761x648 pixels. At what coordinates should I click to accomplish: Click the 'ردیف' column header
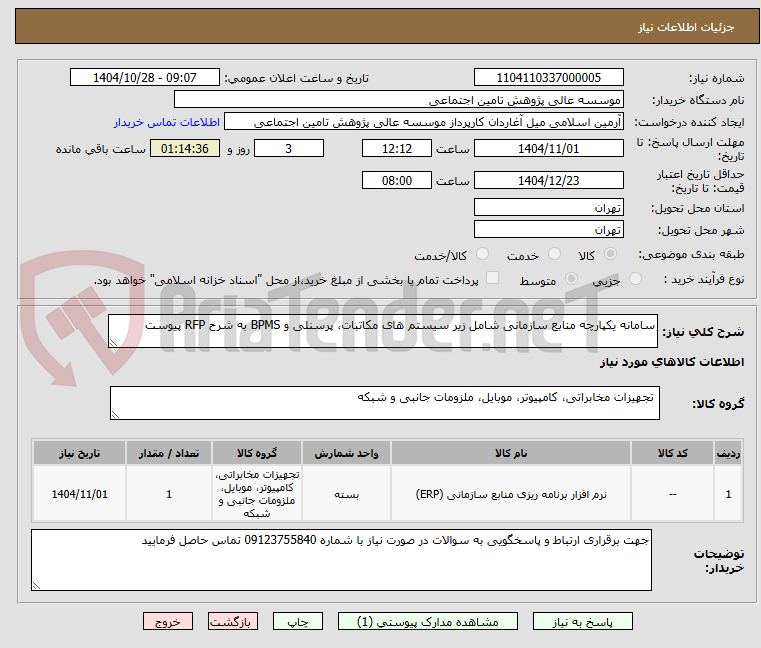pos(728,453)
